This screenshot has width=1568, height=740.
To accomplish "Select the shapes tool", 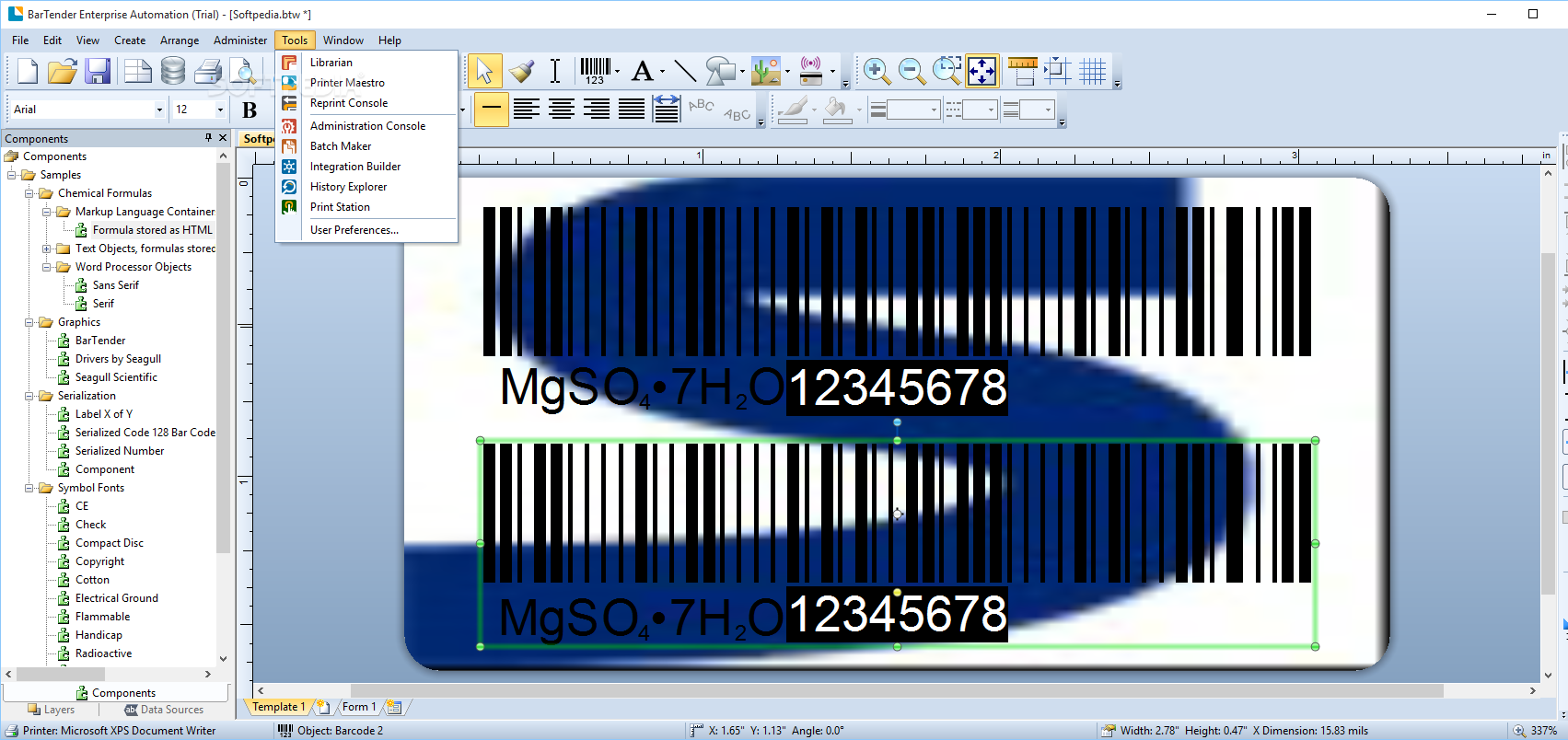I will pos(720,71).
